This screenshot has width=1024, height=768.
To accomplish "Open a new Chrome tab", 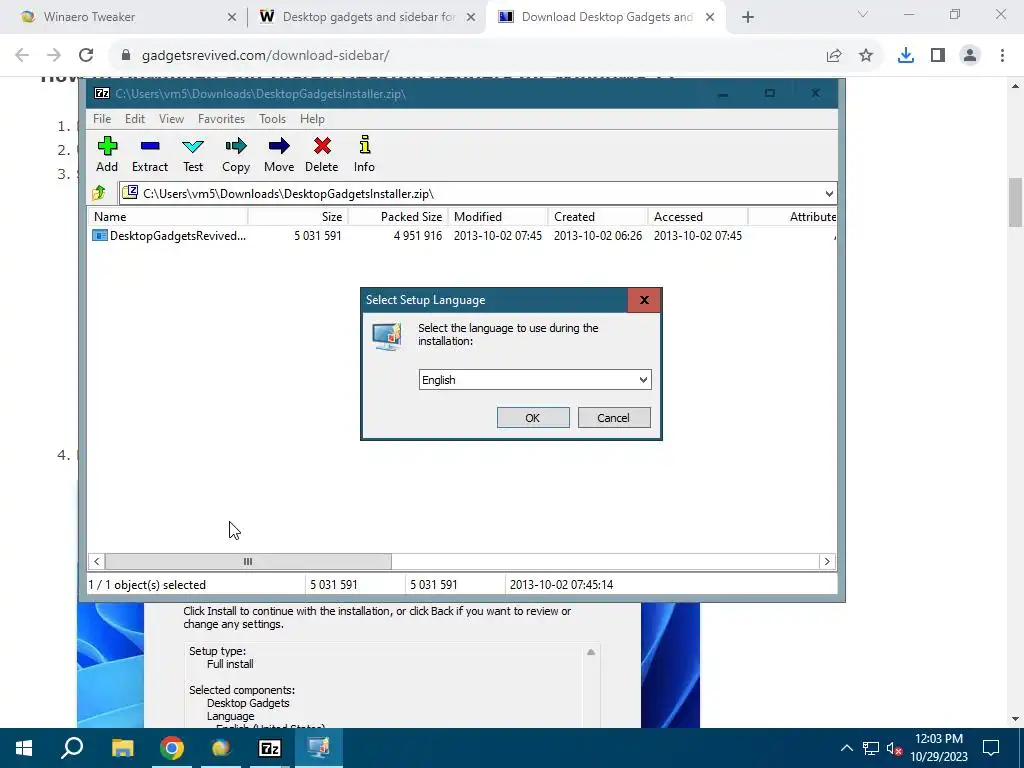I will click(x=748, y=17).
